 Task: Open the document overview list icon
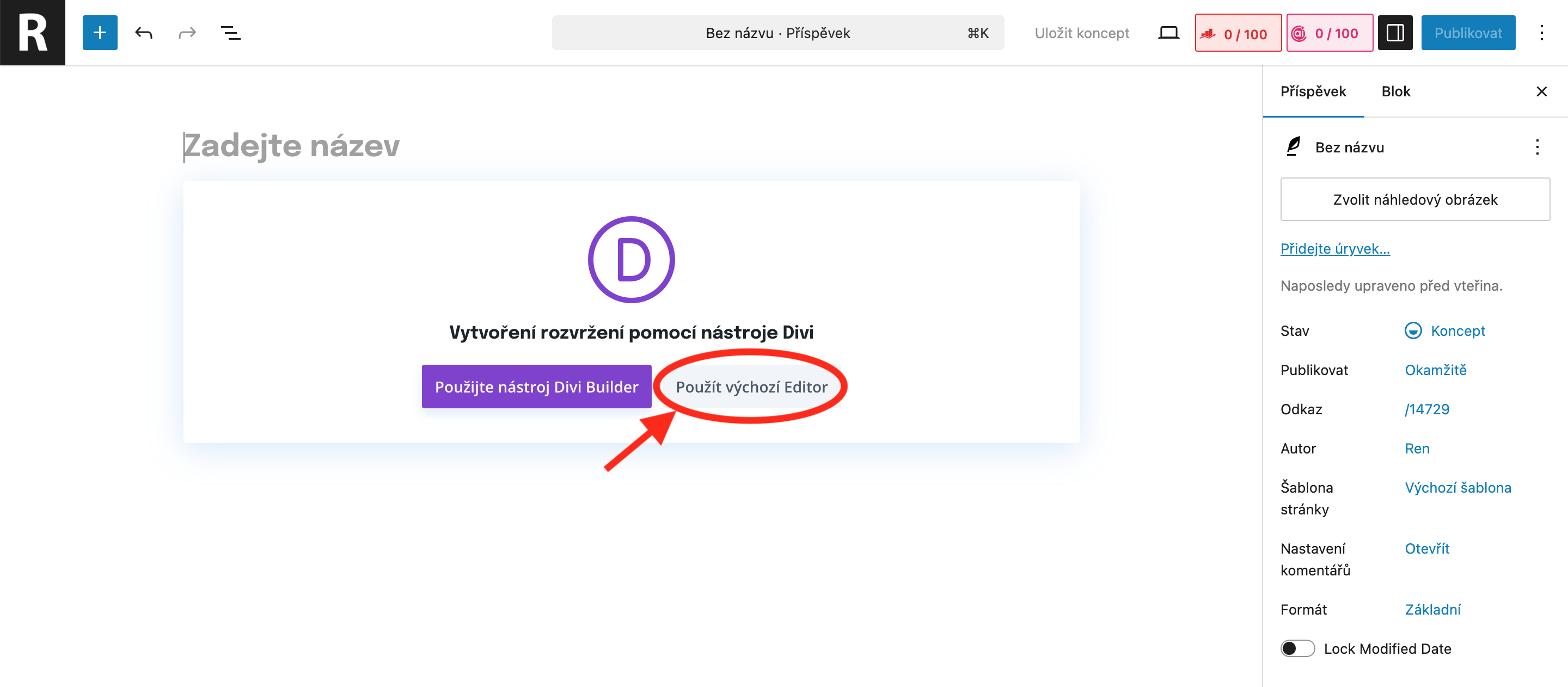pyautogui.click(x=231, y=33)
